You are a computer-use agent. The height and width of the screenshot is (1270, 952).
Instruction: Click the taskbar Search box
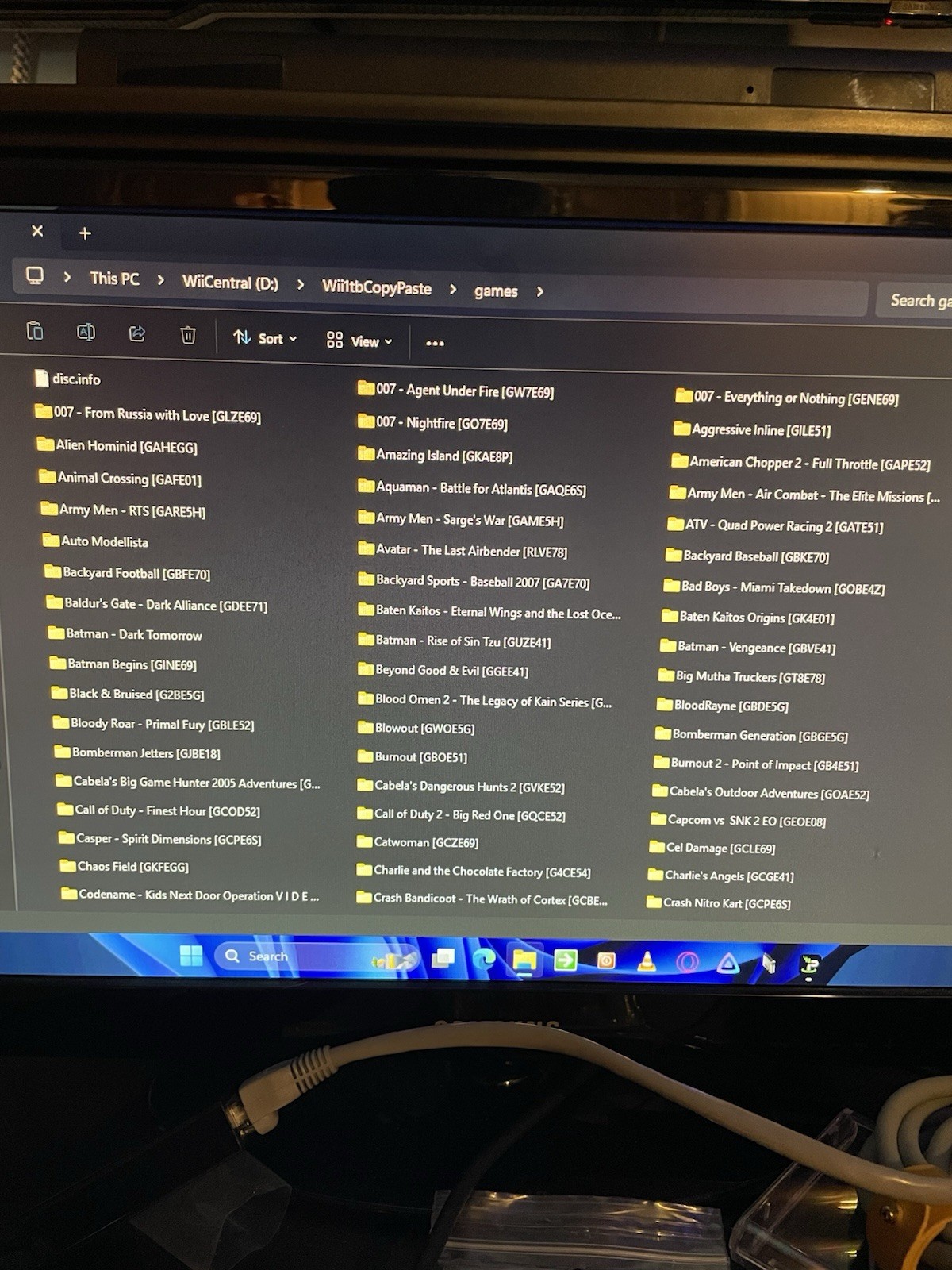[317, 956]
